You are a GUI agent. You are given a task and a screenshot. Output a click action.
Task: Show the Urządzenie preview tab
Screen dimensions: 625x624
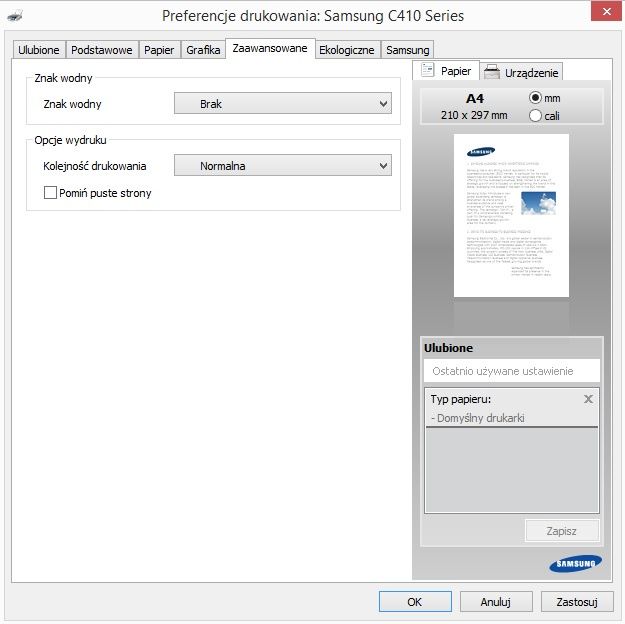[x=521, y=72]
